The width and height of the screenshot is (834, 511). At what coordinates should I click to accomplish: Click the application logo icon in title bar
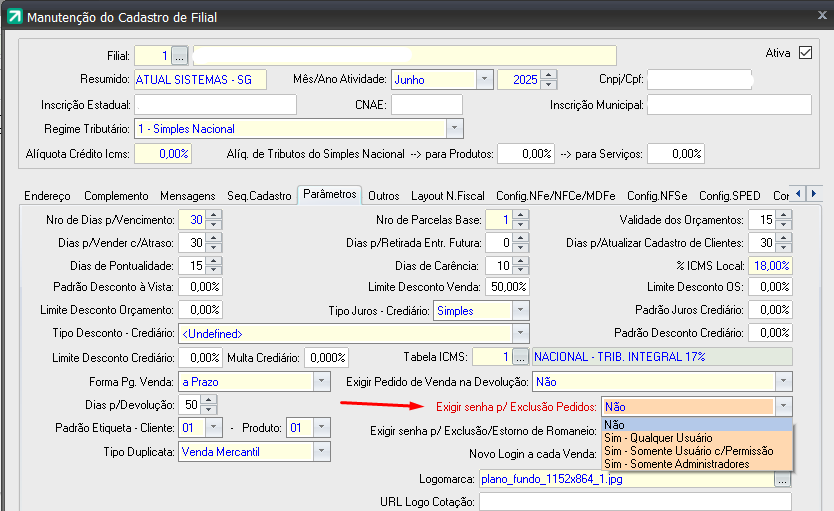(14, 16)
